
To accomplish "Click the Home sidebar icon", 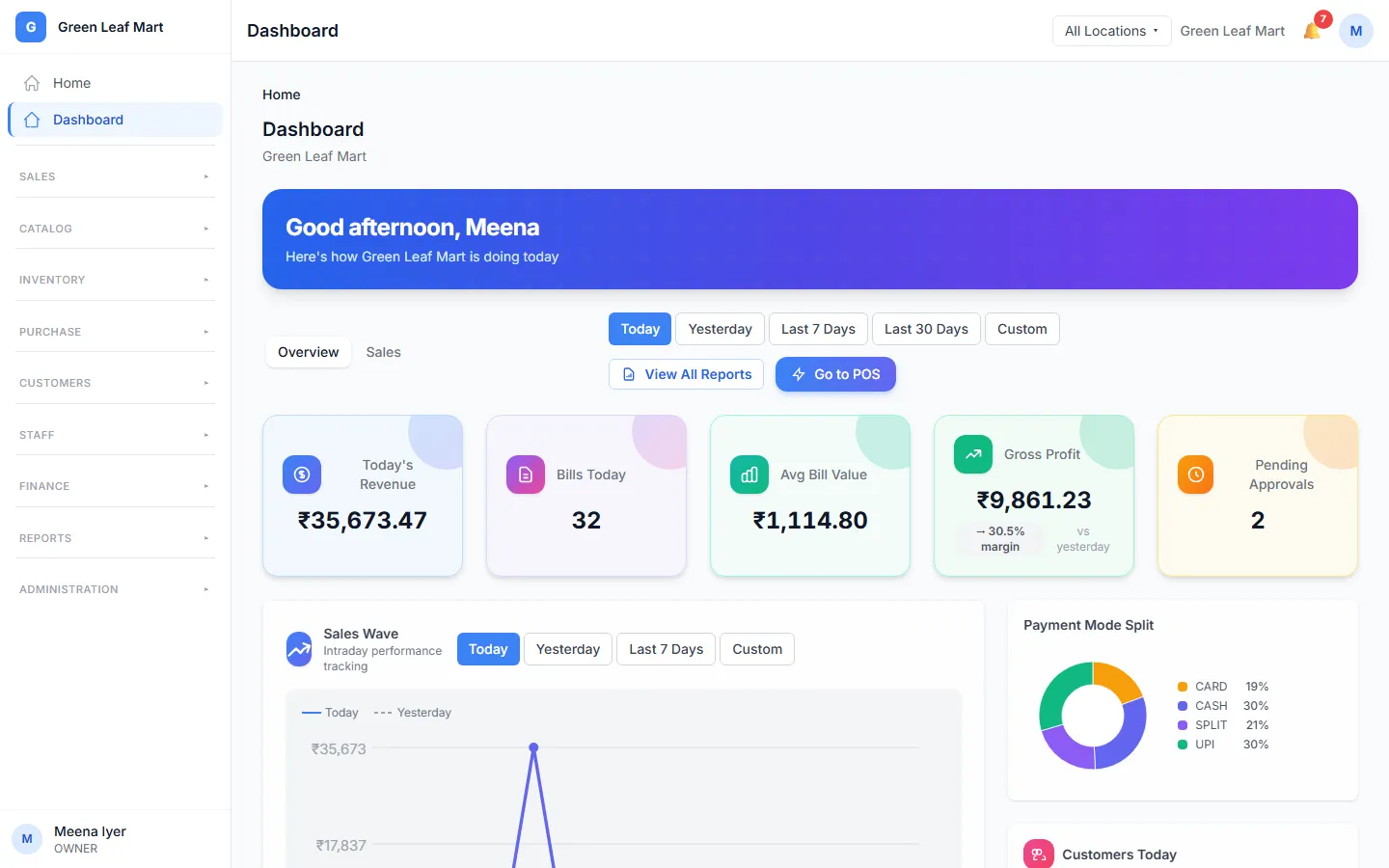I will coord(32,83).
